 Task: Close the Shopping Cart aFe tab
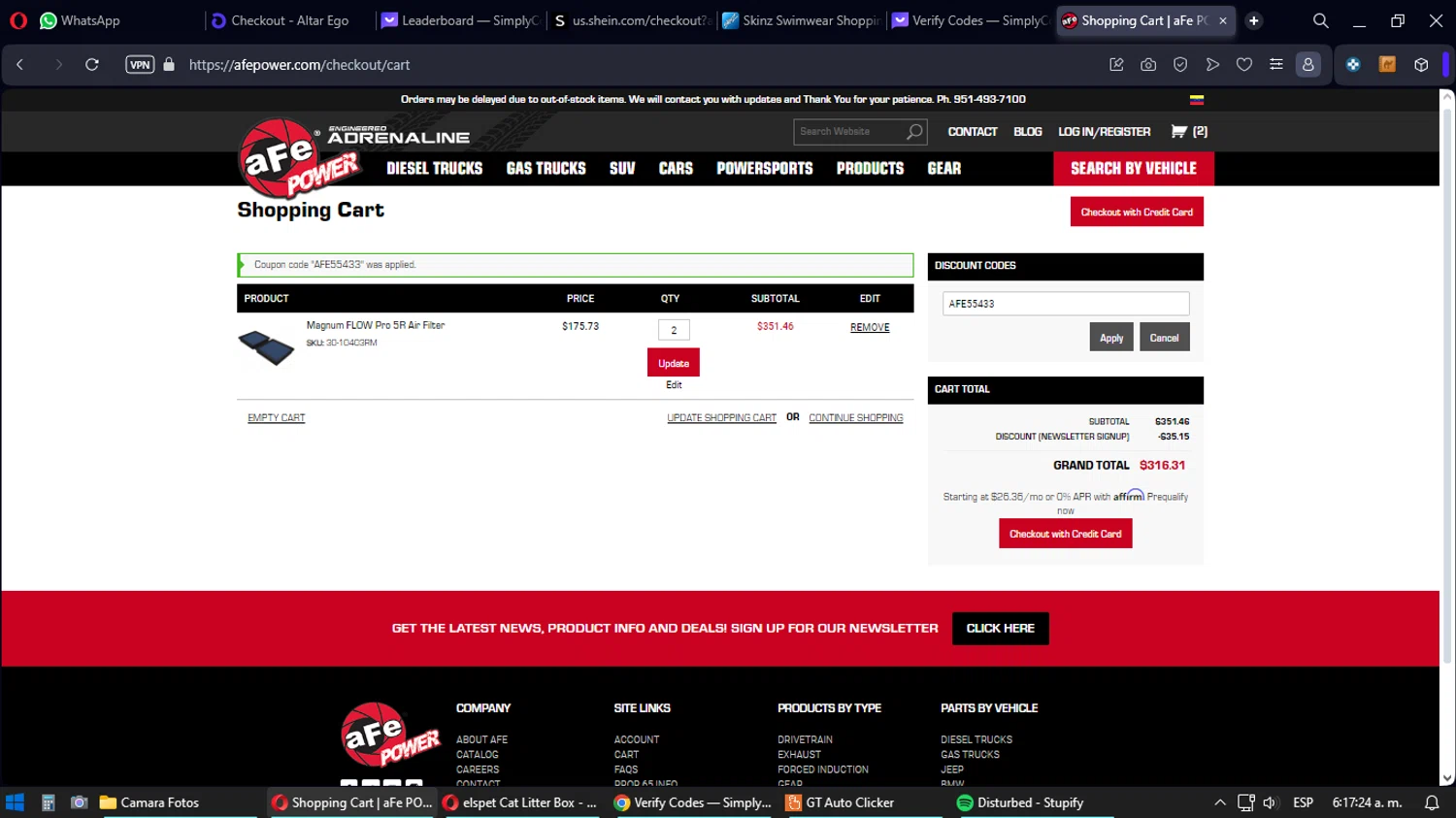(1223, 20)
